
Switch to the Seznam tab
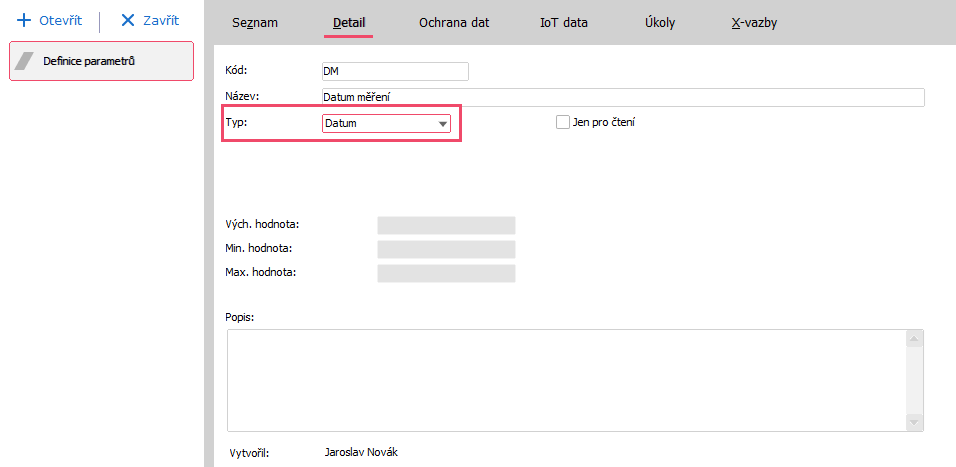(x=255, y=22)
